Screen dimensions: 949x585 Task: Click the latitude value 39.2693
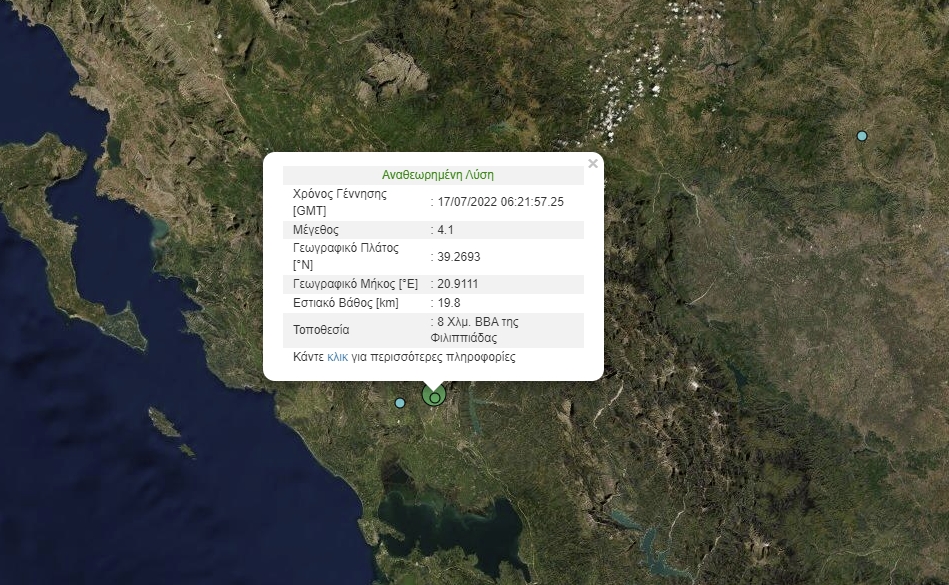pyautogui.click(x=459, y=257)
